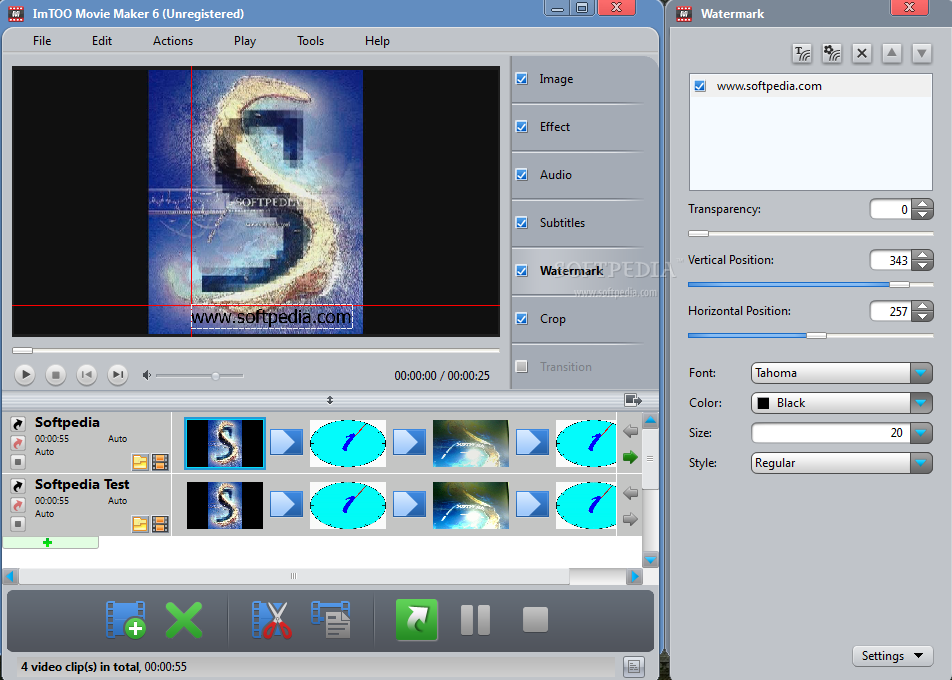Screen dimensions: 952x680
Task: Open the Edit menu
Action: 102,41
